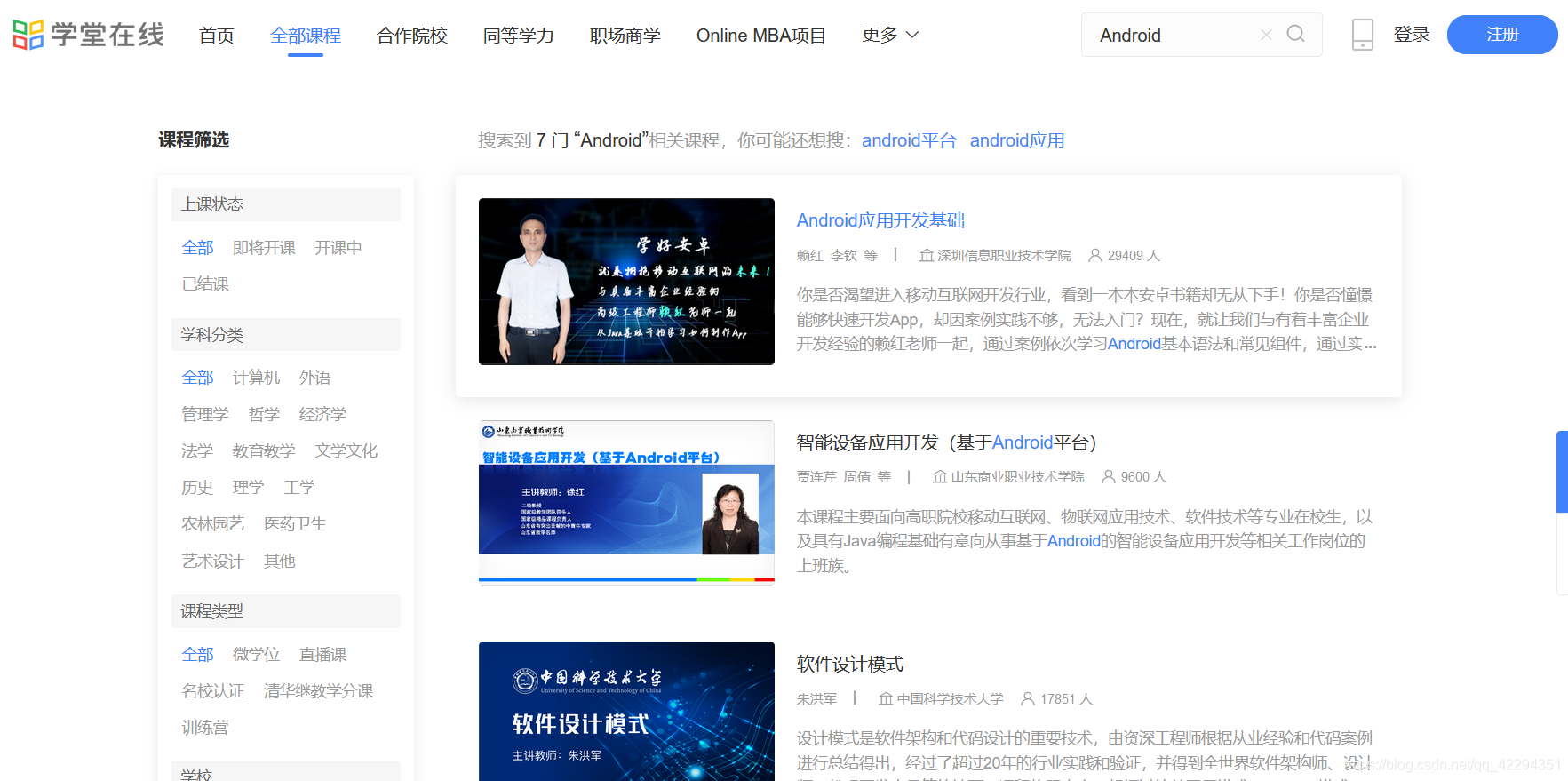The width and height of the screenshot is (1568, 781).
Task: Filter subject by 医药卫生
Action: [295, 524]
